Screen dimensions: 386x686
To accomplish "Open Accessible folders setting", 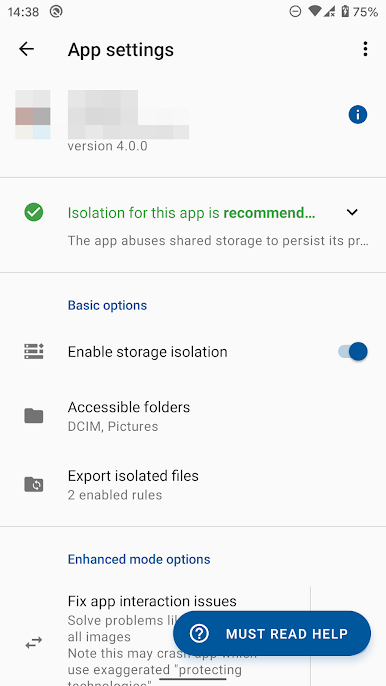I will tap(193, 416).
